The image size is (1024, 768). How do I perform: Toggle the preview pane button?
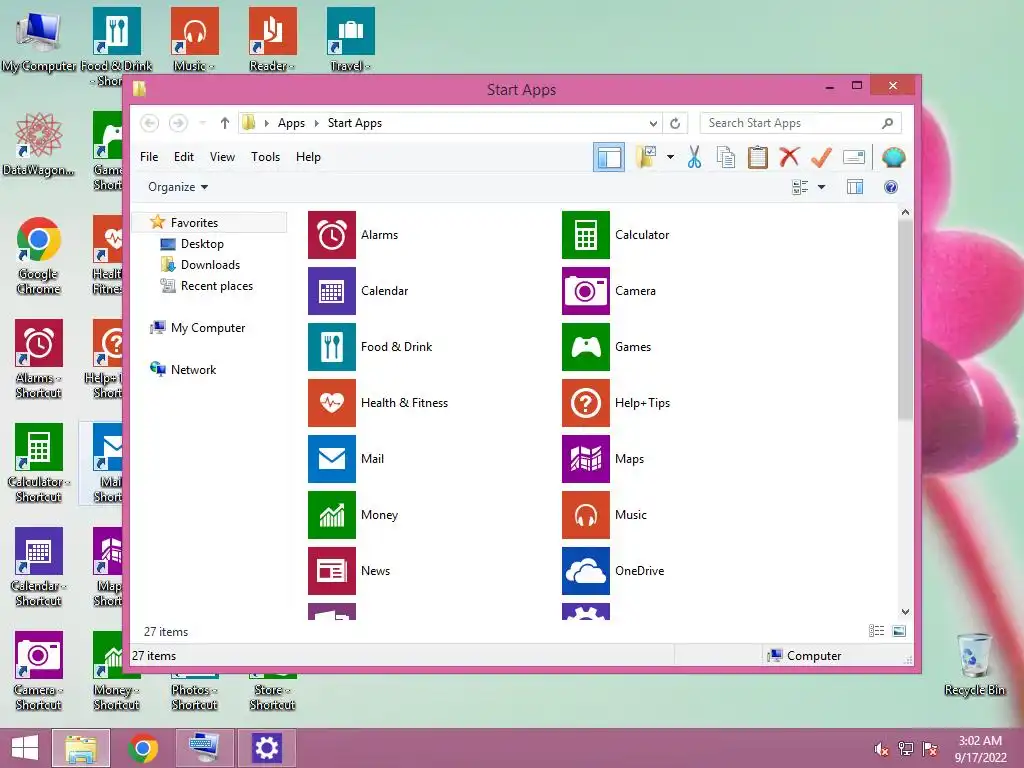pos(855,187)
